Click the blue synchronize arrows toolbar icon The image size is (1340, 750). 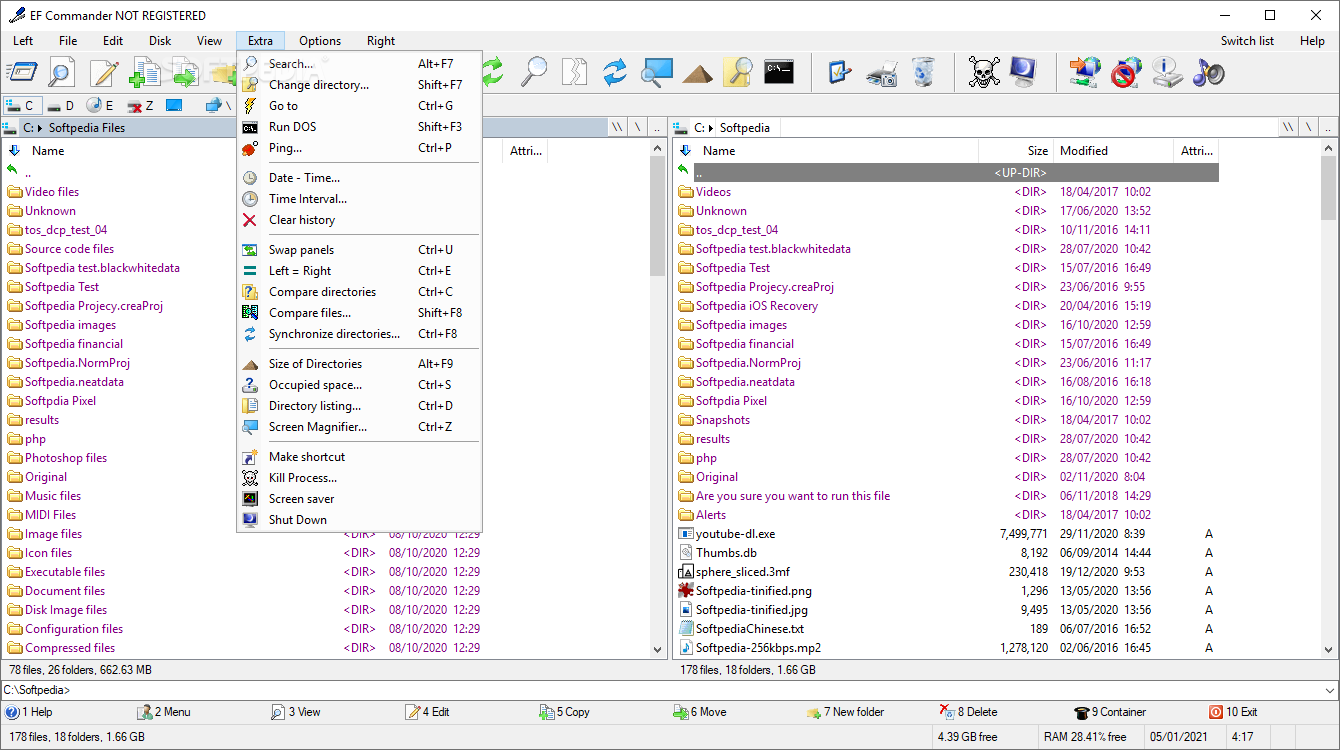coord(615,72)
